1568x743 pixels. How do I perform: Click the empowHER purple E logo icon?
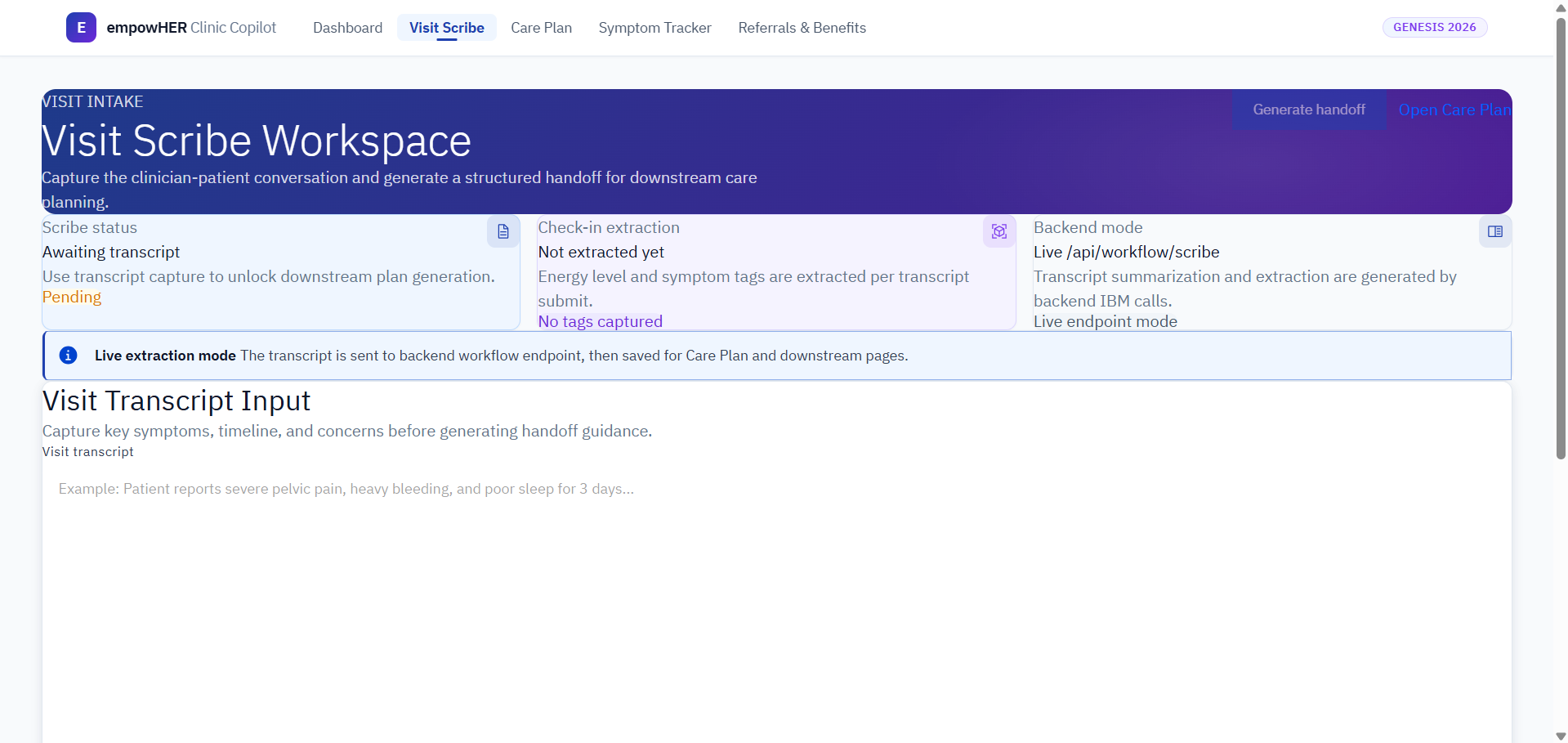(81, 28)
